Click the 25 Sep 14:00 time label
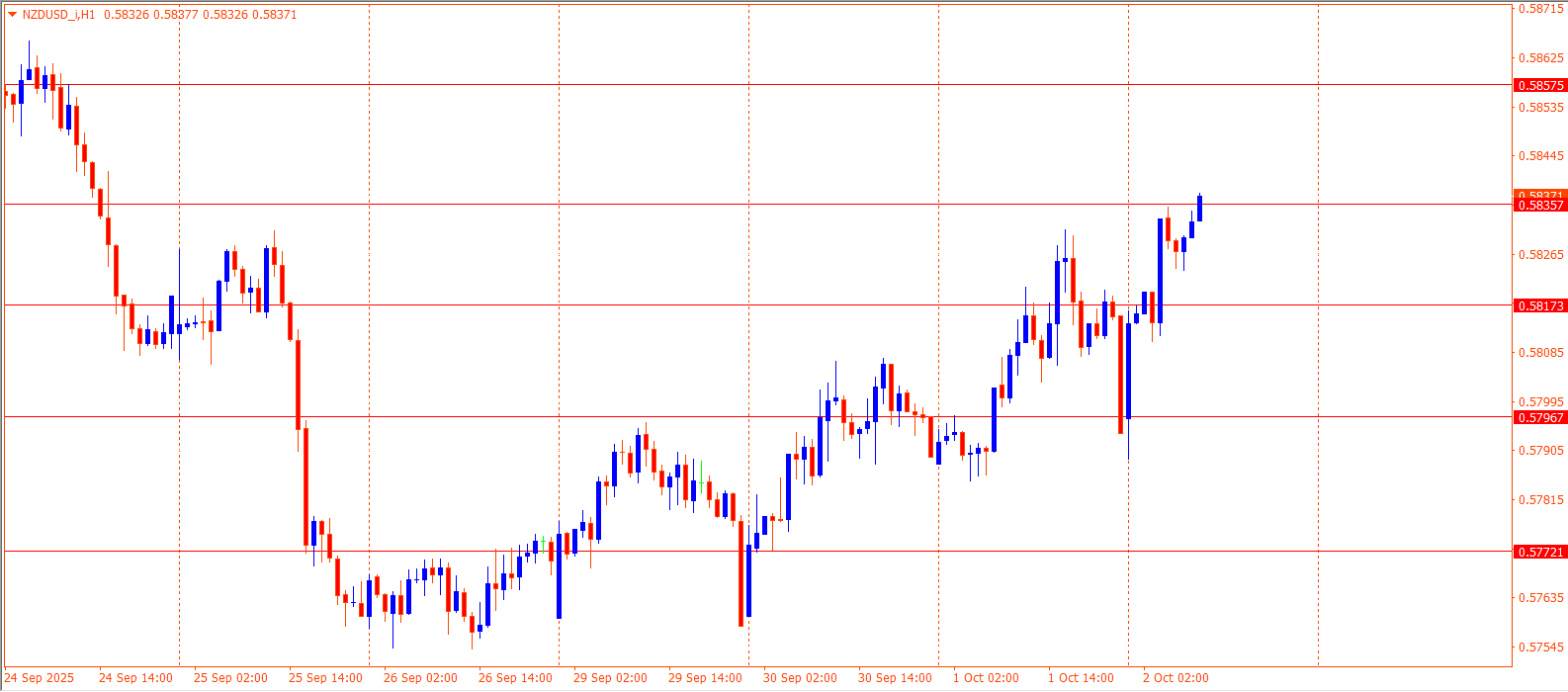Viewport: 1568px width, 692px height. (325, 678)
